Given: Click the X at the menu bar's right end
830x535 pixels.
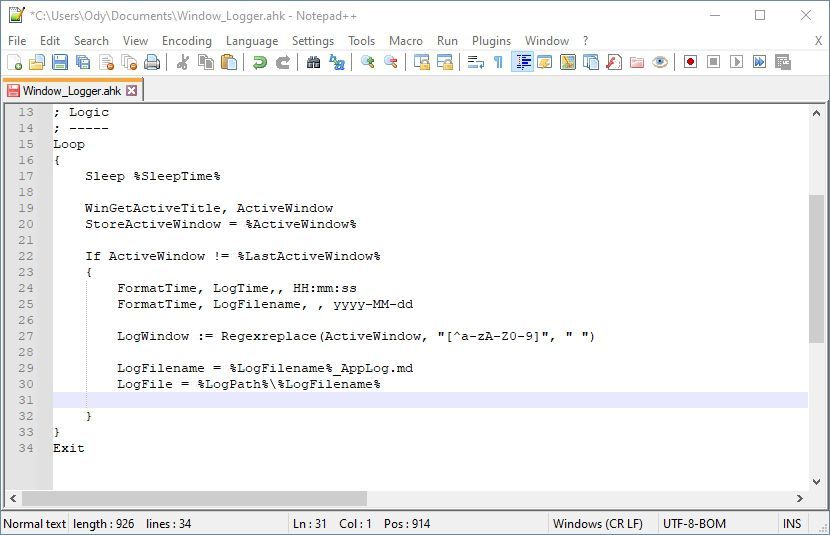Looking at the screenshot, I should (818, 41).
